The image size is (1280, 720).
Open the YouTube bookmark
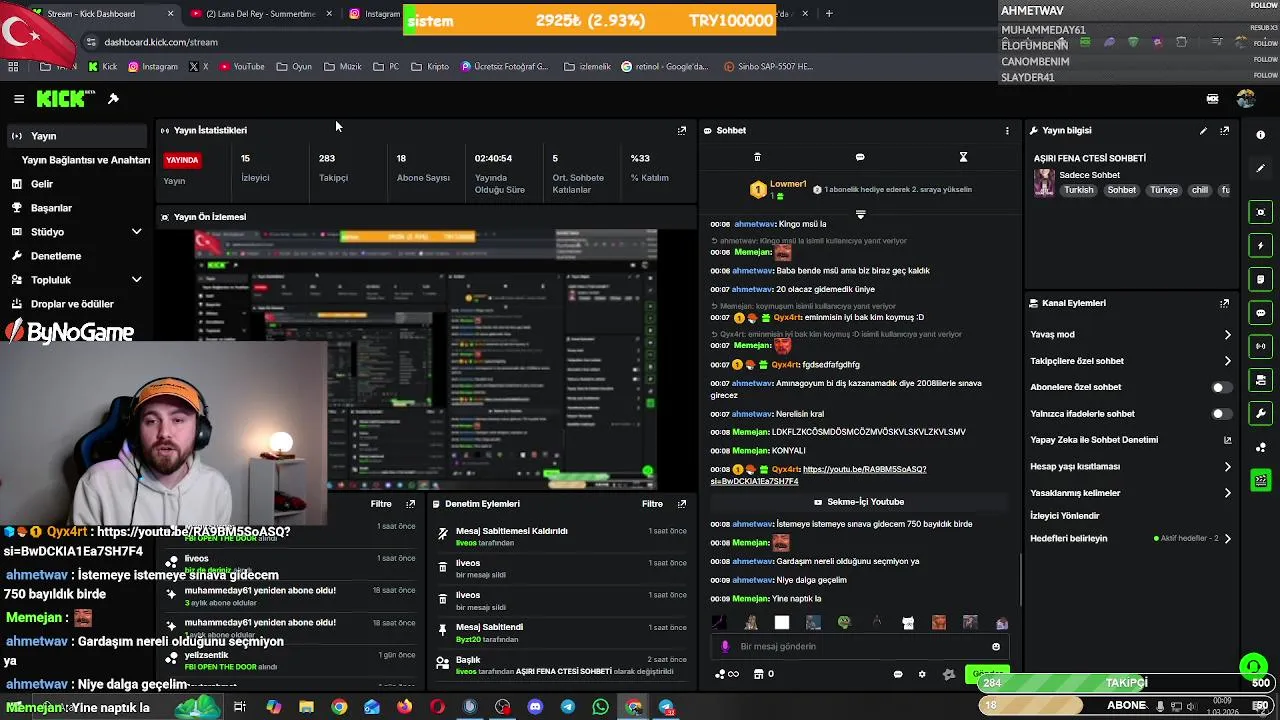[241, 67]
